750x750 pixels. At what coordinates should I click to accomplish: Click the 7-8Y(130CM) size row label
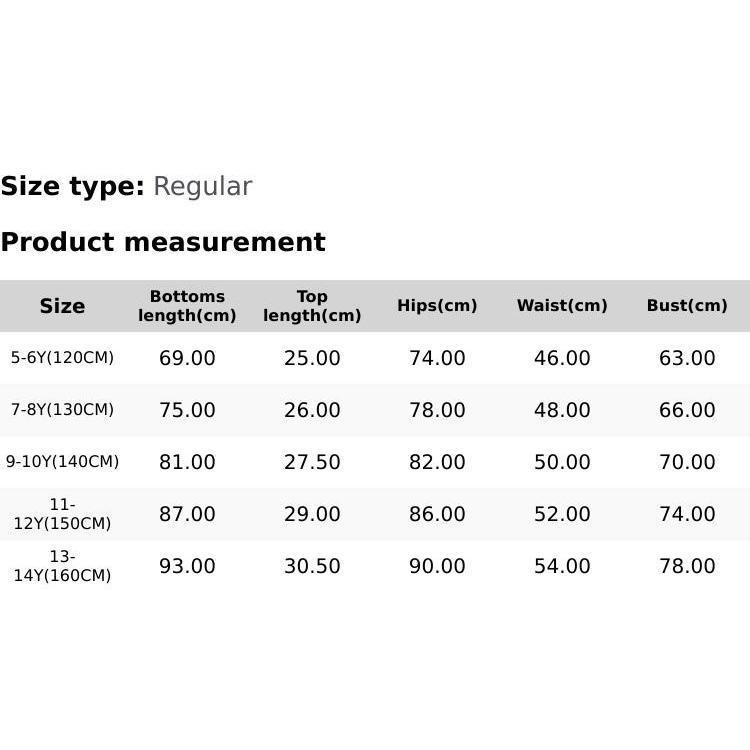point(62,410)
